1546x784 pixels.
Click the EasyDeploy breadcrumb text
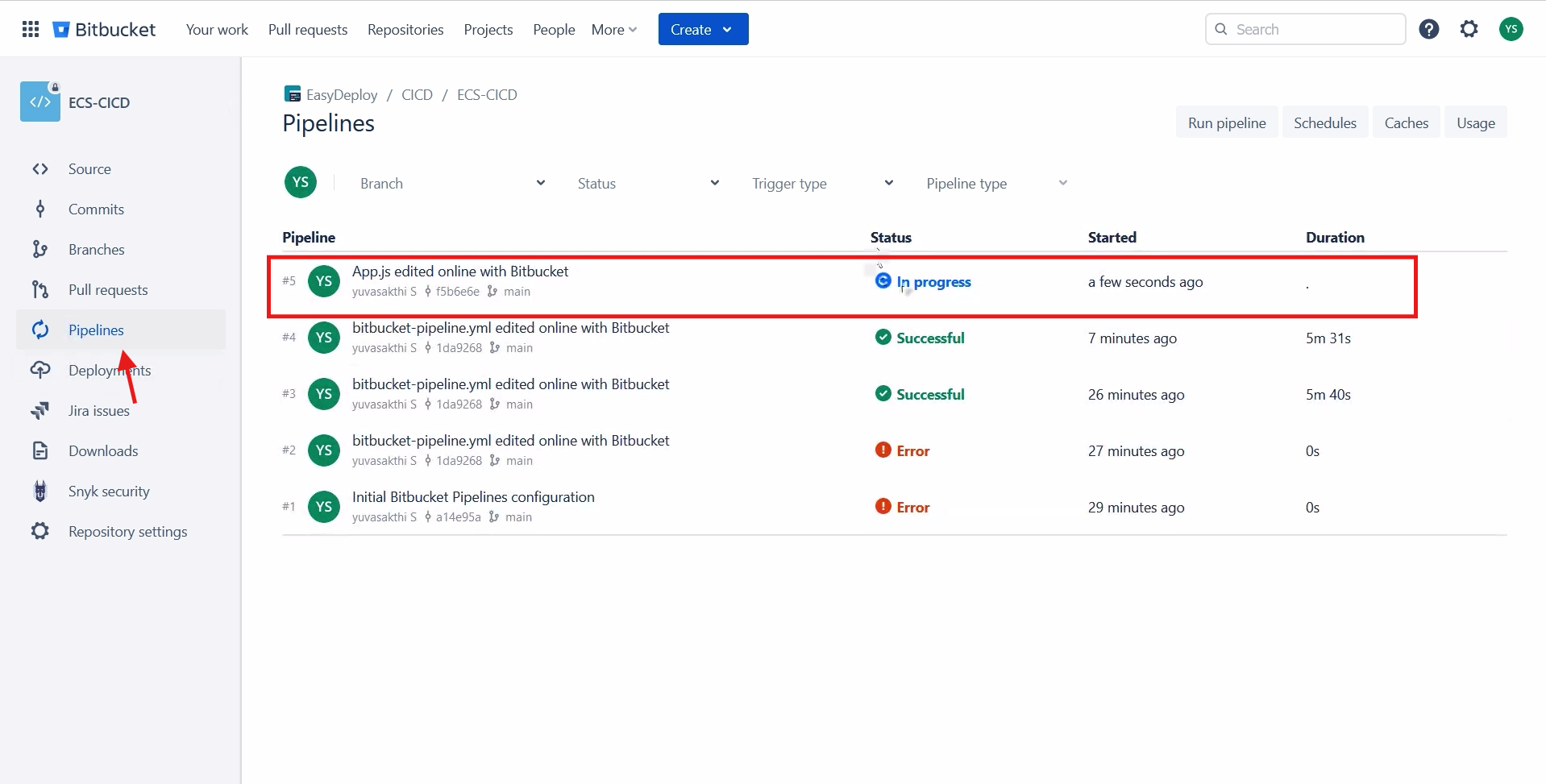tap(342, 94)
